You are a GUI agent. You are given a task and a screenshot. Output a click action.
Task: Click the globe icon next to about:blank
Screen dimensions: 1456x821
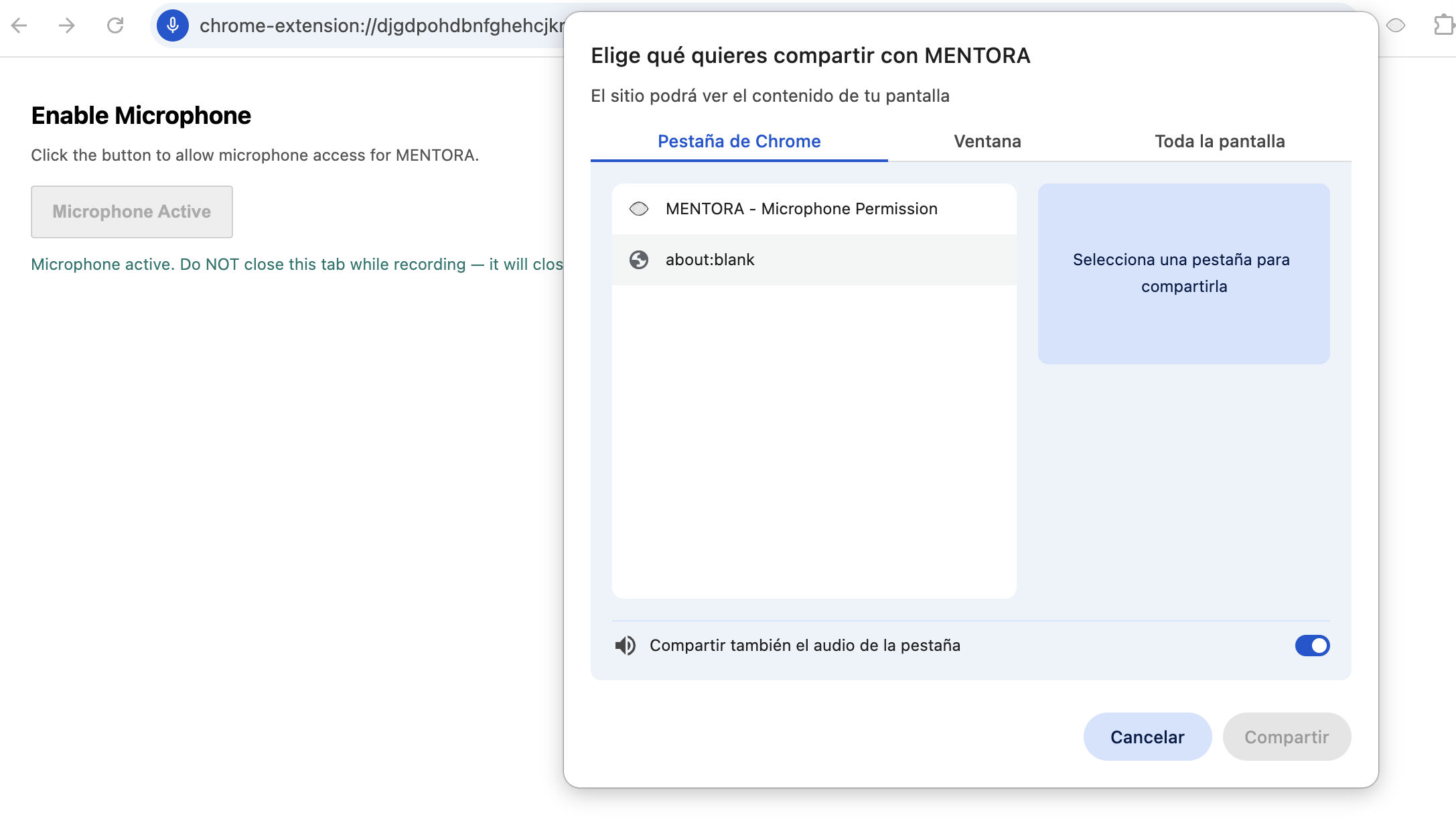pyautogui.click(x=639, y=260)
